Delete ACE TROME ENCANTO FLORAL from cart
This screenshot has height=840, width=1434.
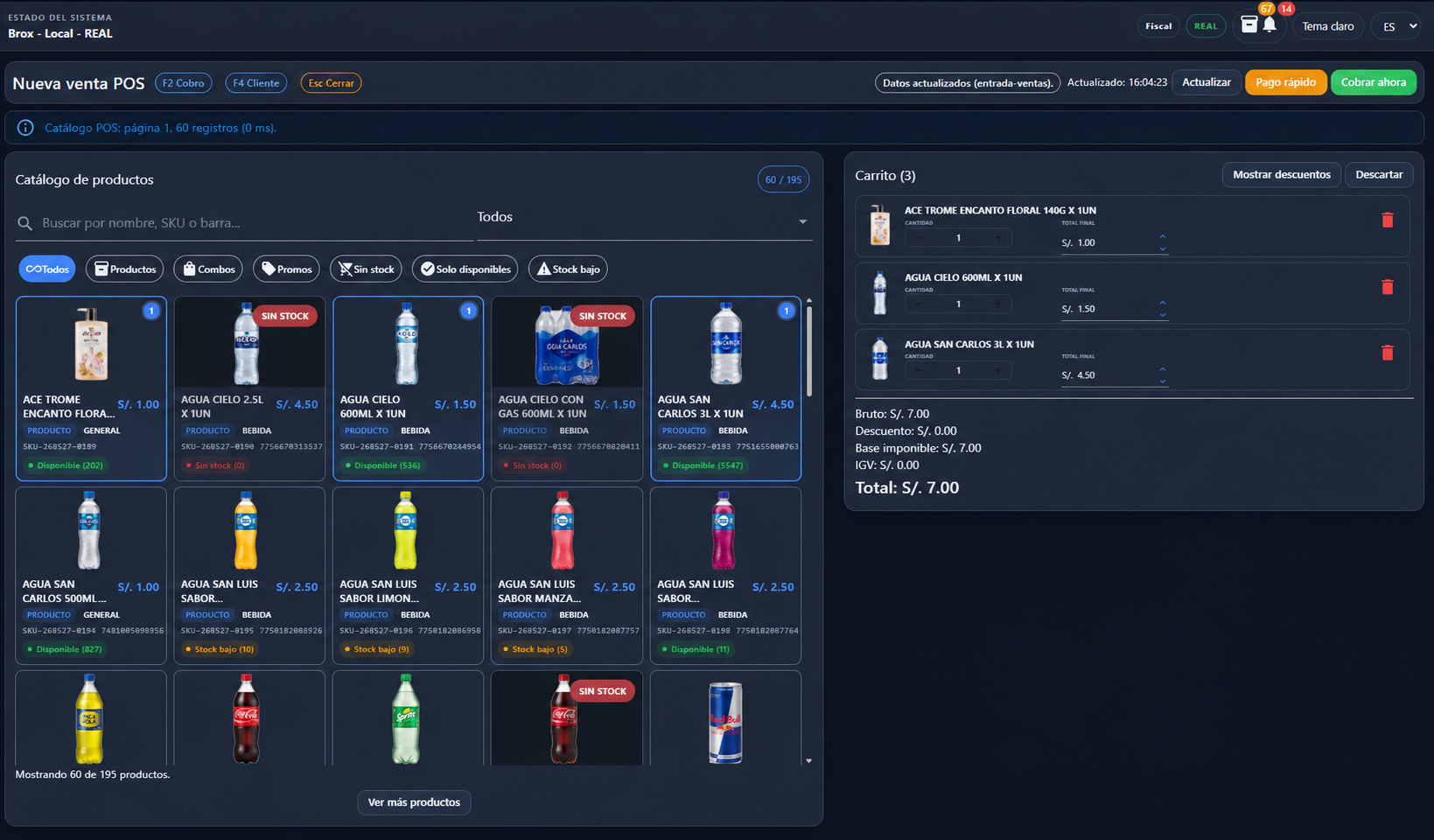point(1387,220)
